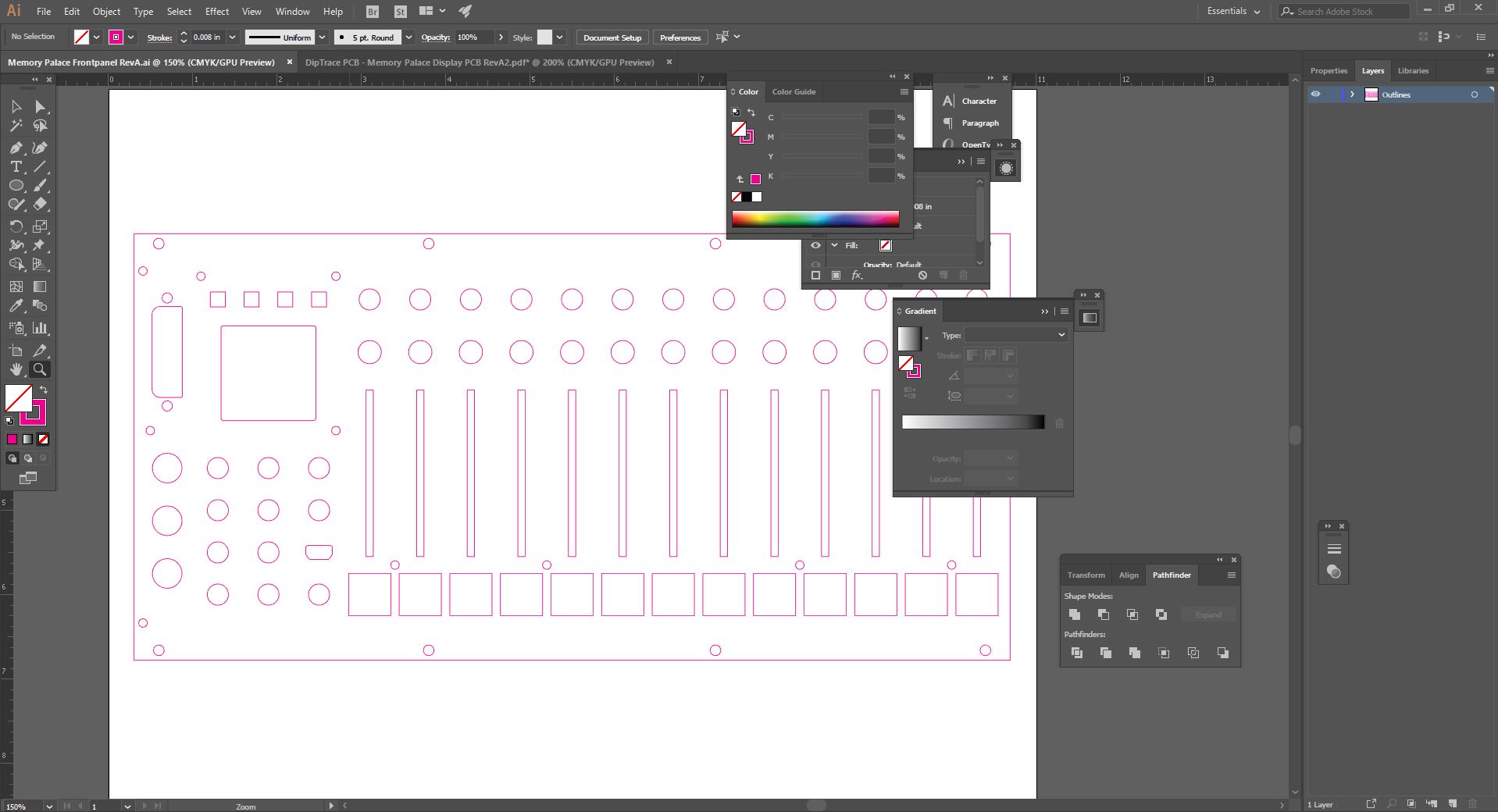
Task: Choose the Symbol Sprayer tool
Action: [x=16, y=328]
